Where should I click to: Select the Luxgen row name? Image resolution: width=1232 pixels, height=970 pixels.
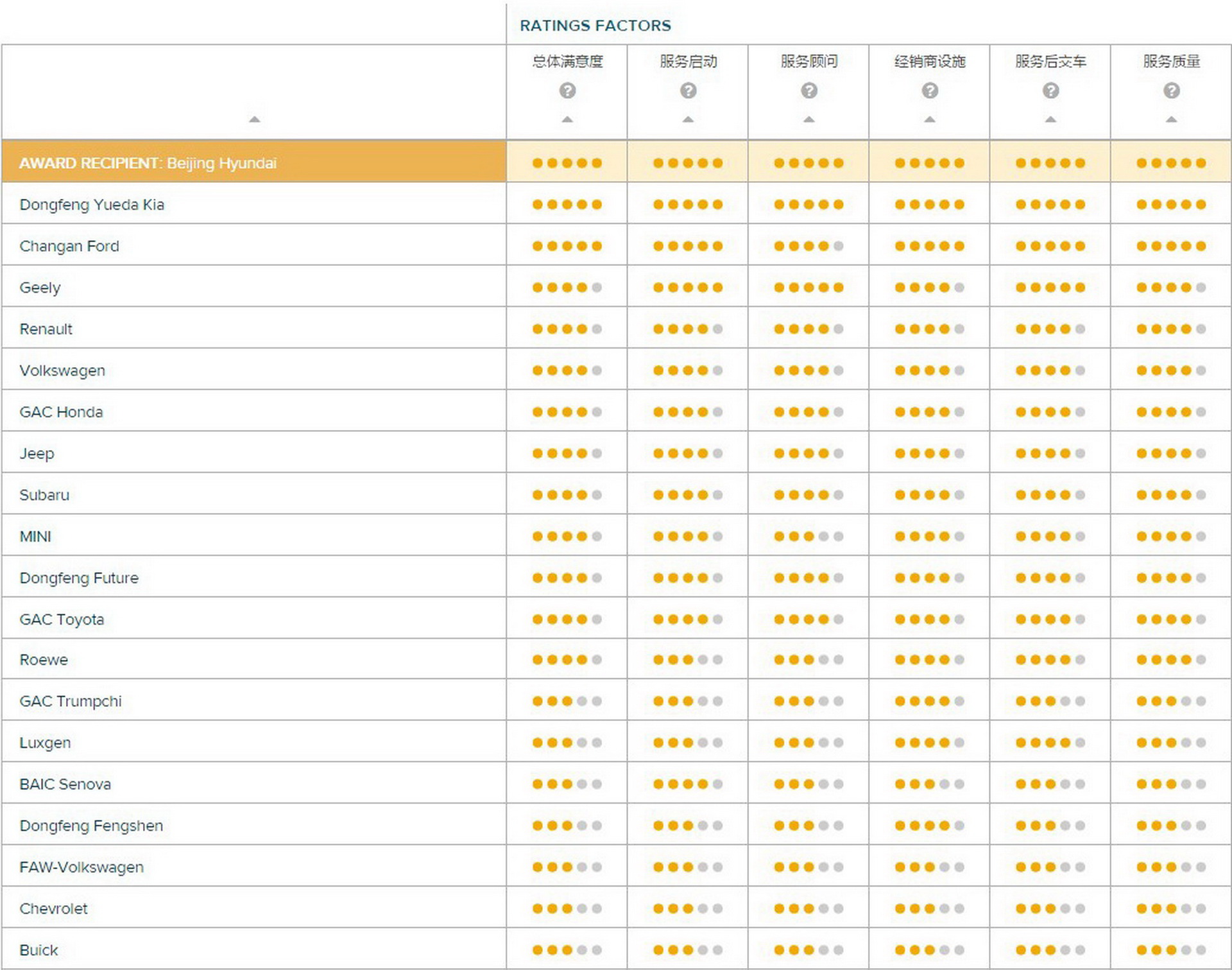click(45, 743)
